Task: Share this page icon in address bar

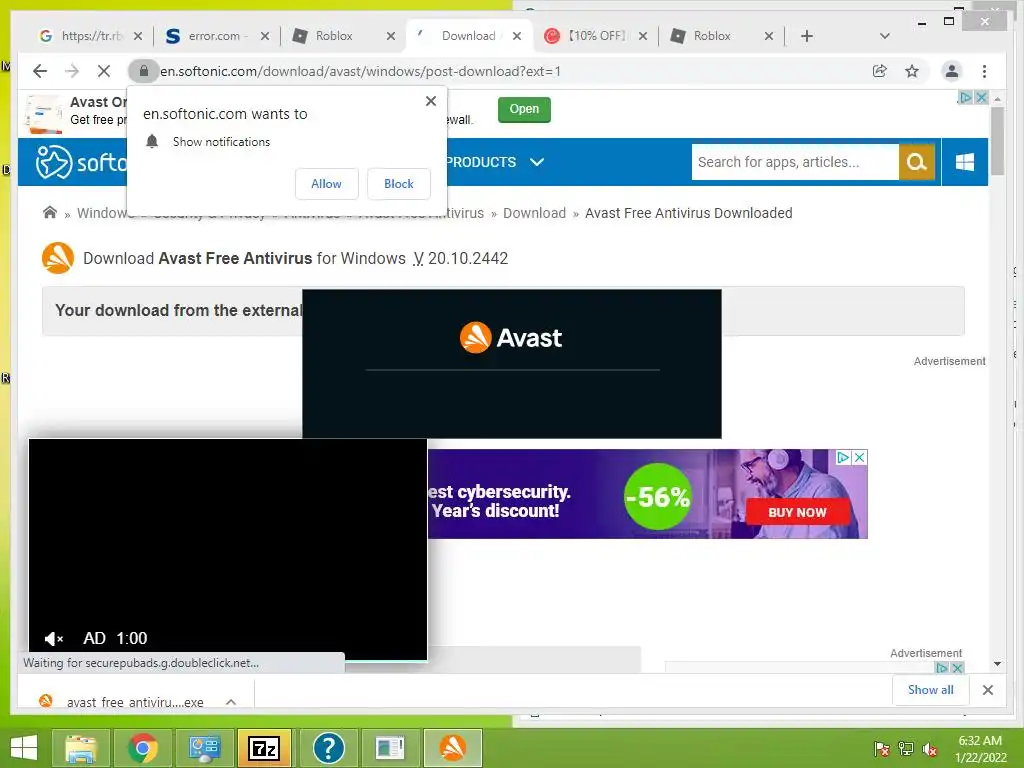Action: (x=880, y=71)
